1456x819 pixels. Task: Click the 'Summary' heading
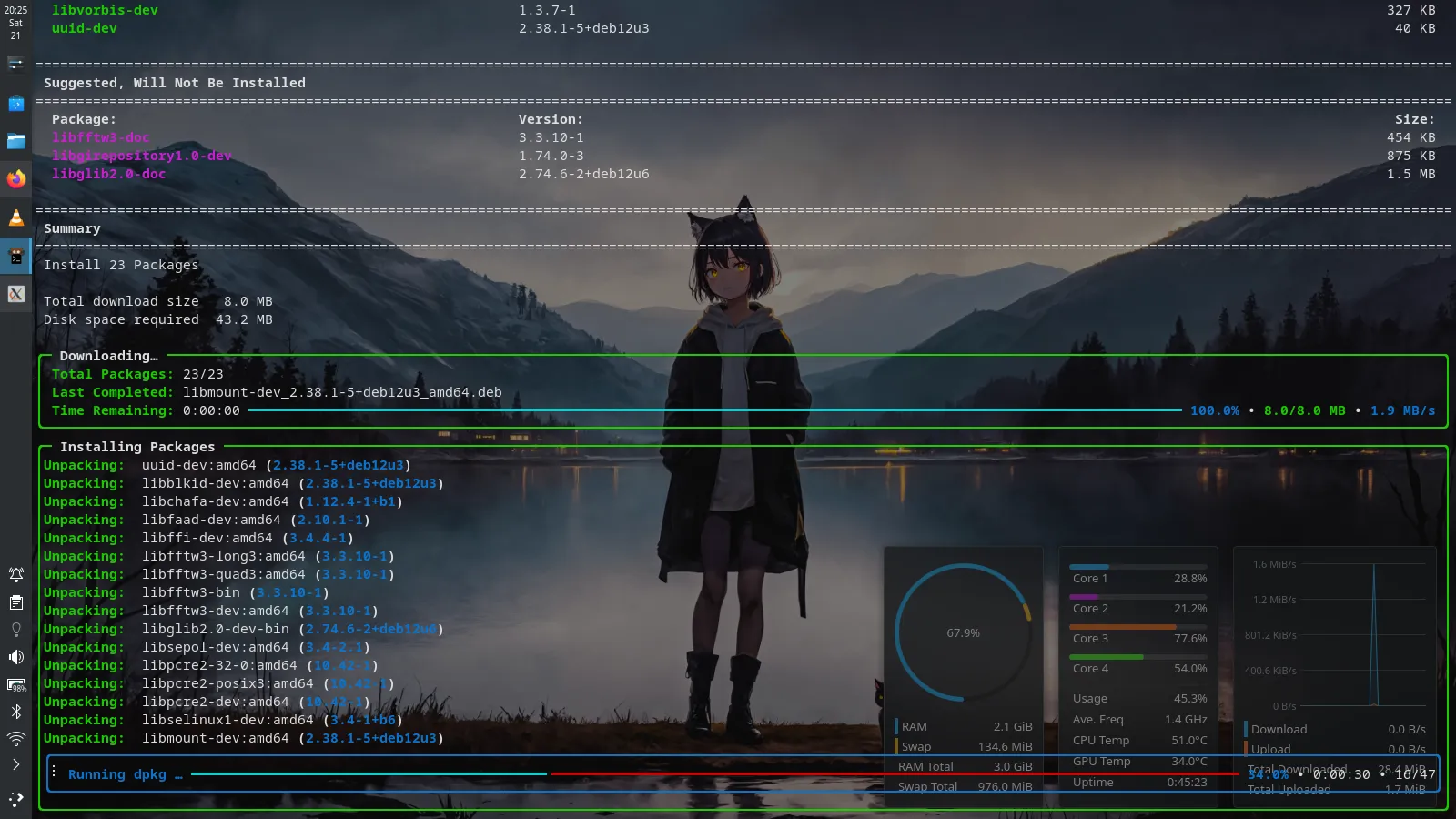coord(72,228)
